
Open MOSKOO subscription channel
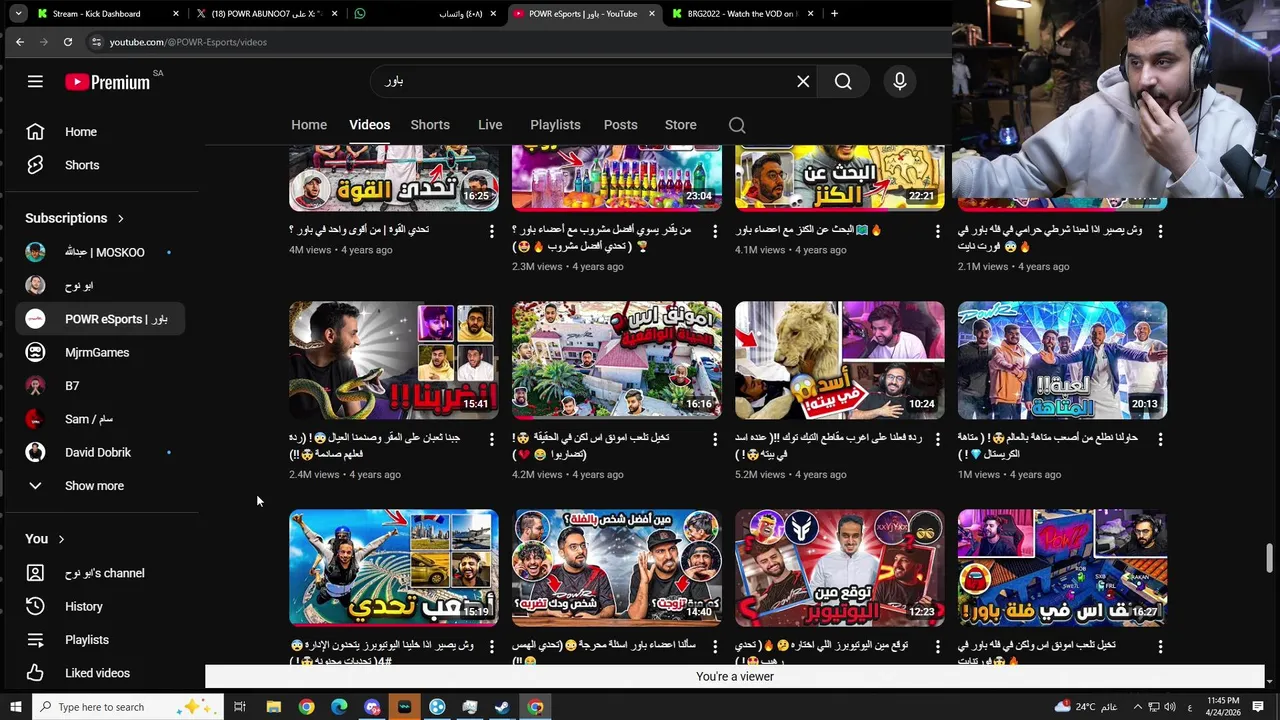(100, 252)
